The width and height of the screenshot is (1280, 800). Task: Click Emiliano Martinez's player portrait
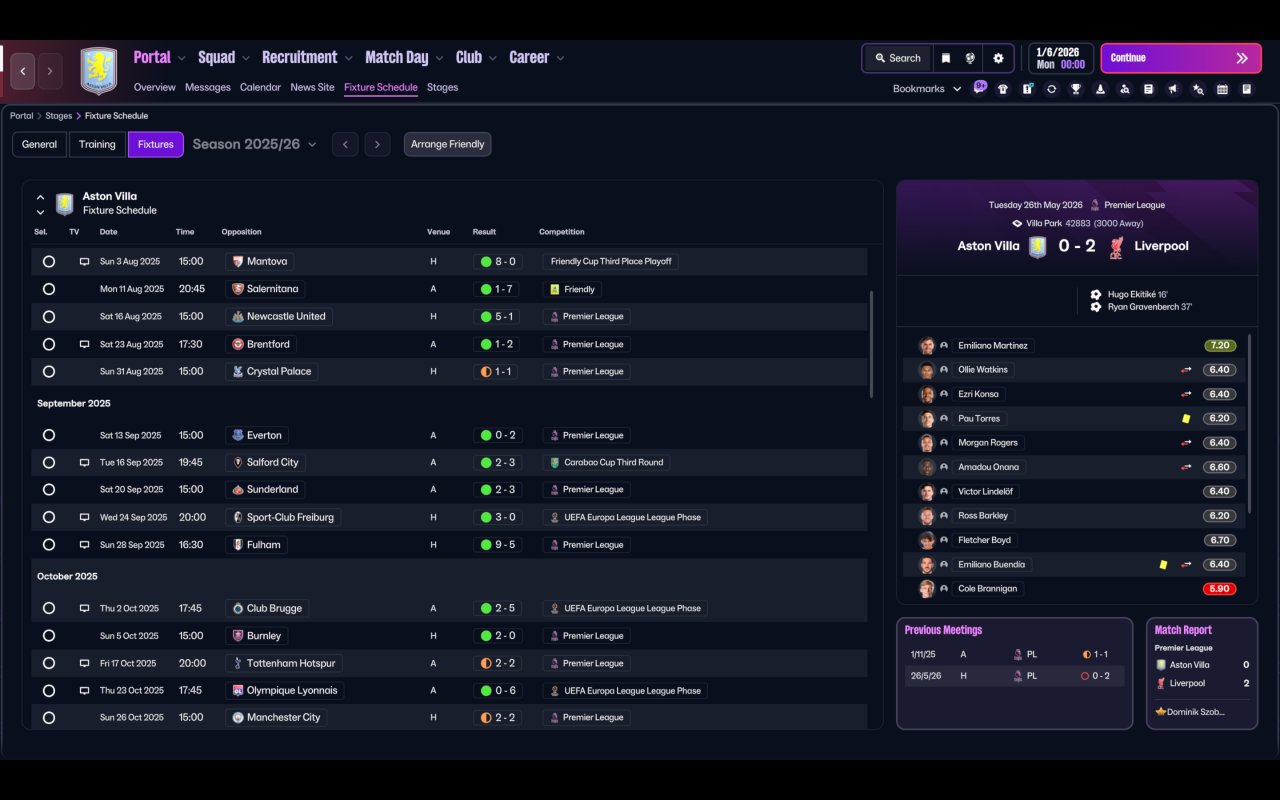pyautogui.click(x=927, y=346)
